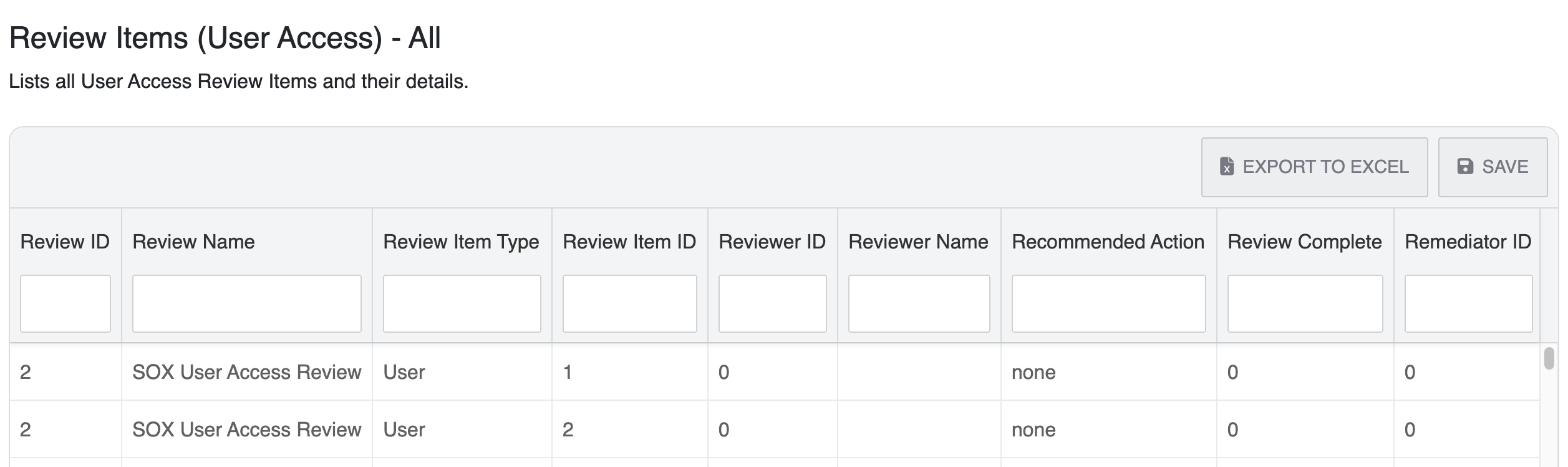
Task: Sort by the Review Name column header
Action: (193, 242)
